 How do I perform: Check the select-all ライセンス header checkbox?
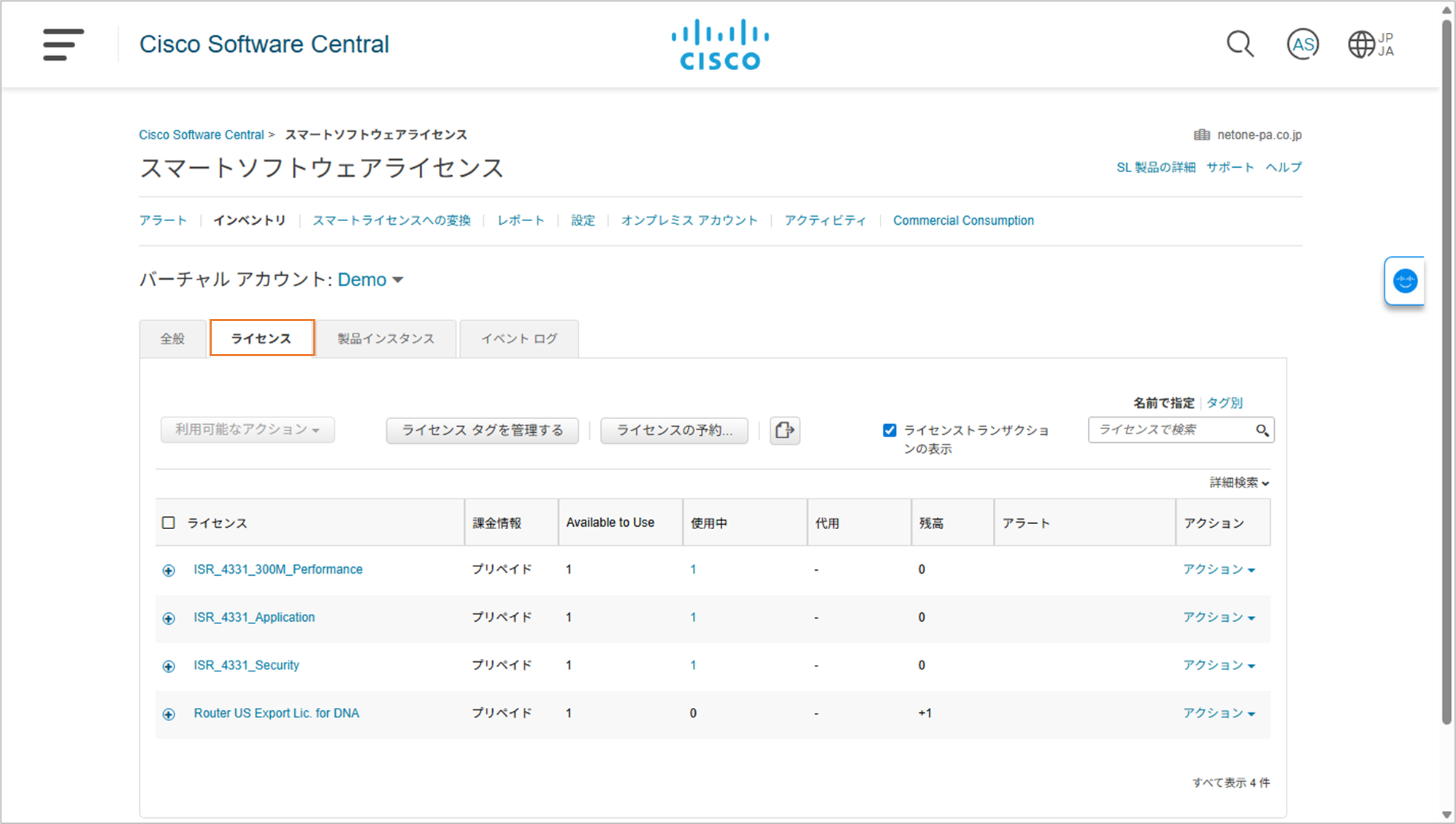(x=169, y=523)
